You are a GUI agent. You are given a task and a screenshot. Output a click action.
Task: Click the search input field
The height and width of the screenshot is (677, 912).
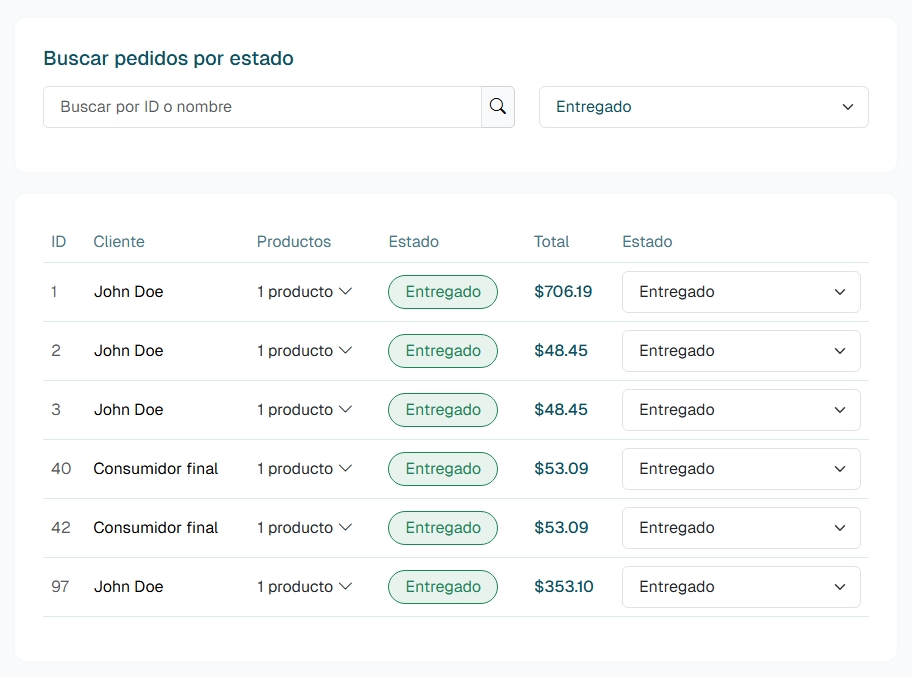click(x=260, y=106)
